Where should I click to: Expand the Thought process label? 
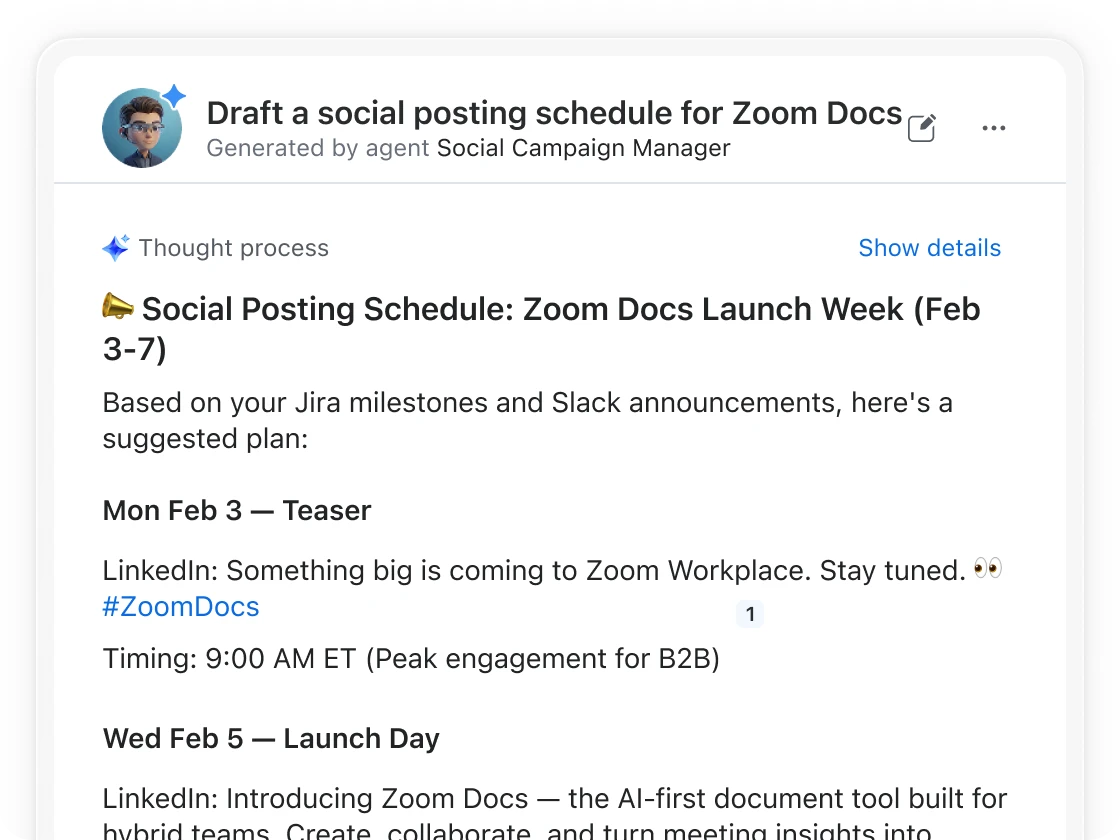click(x=234, y=248)
